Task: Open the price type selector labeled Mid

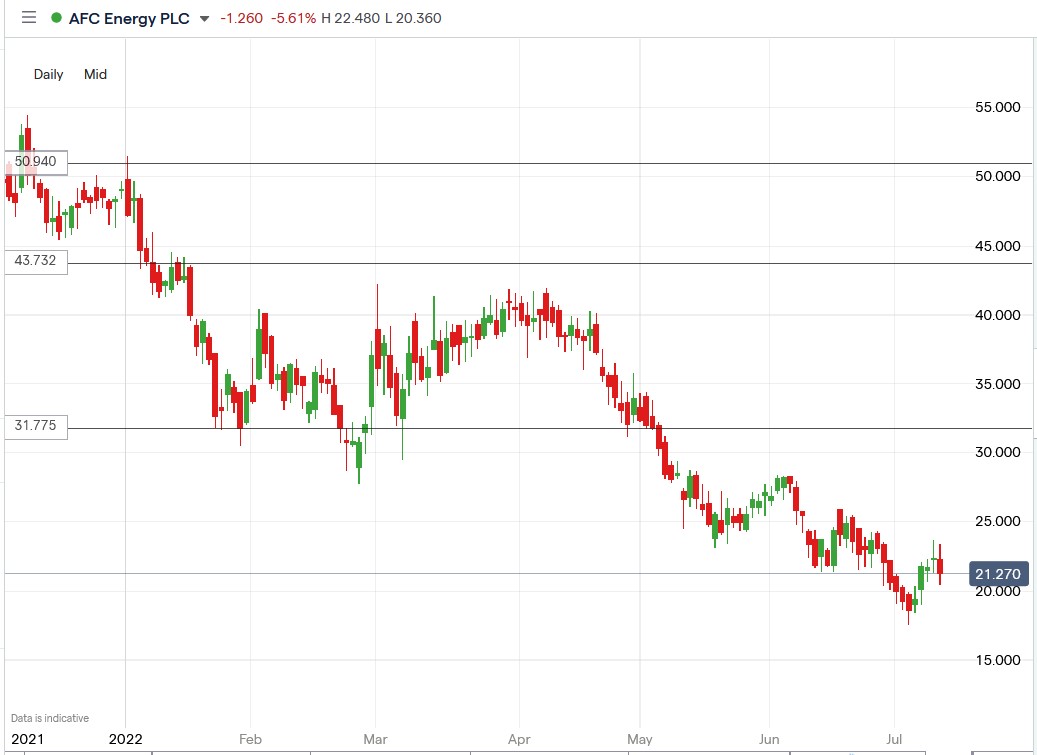Action: [95, 74]
